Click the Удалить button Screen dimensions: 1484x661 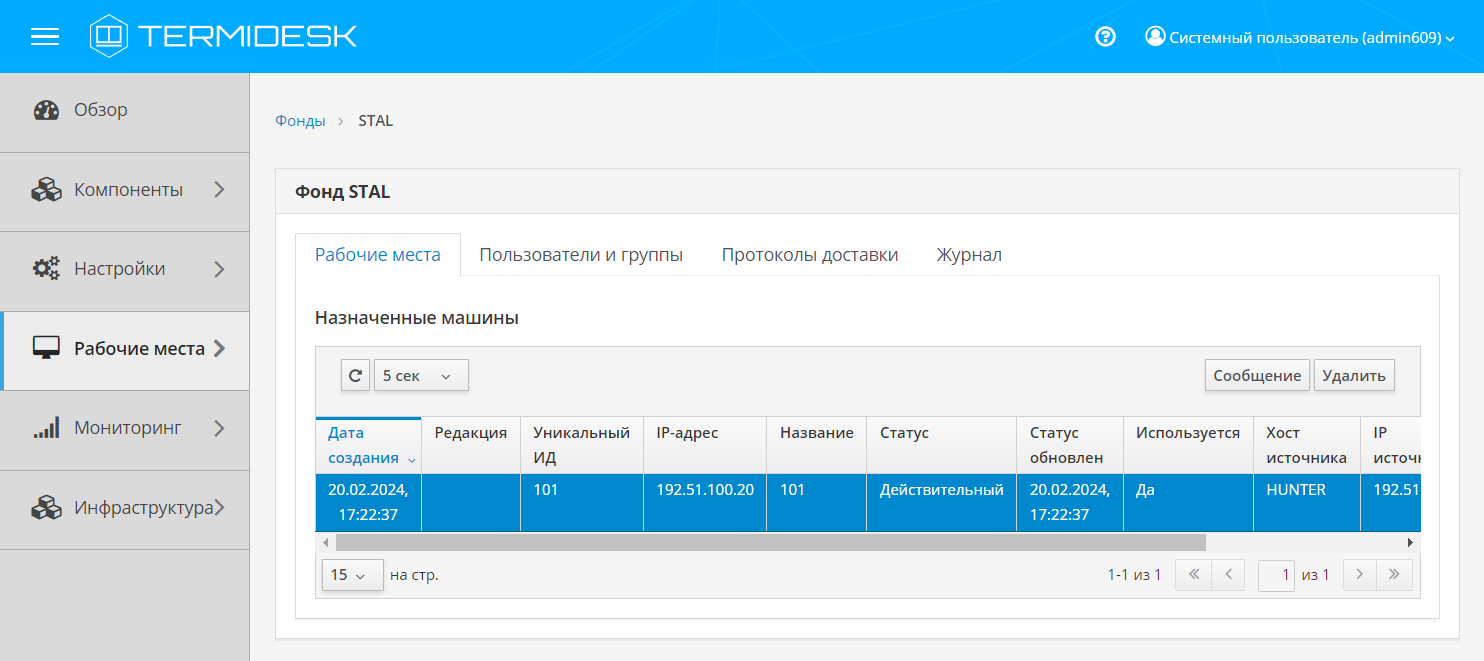tap(1353, 375)
